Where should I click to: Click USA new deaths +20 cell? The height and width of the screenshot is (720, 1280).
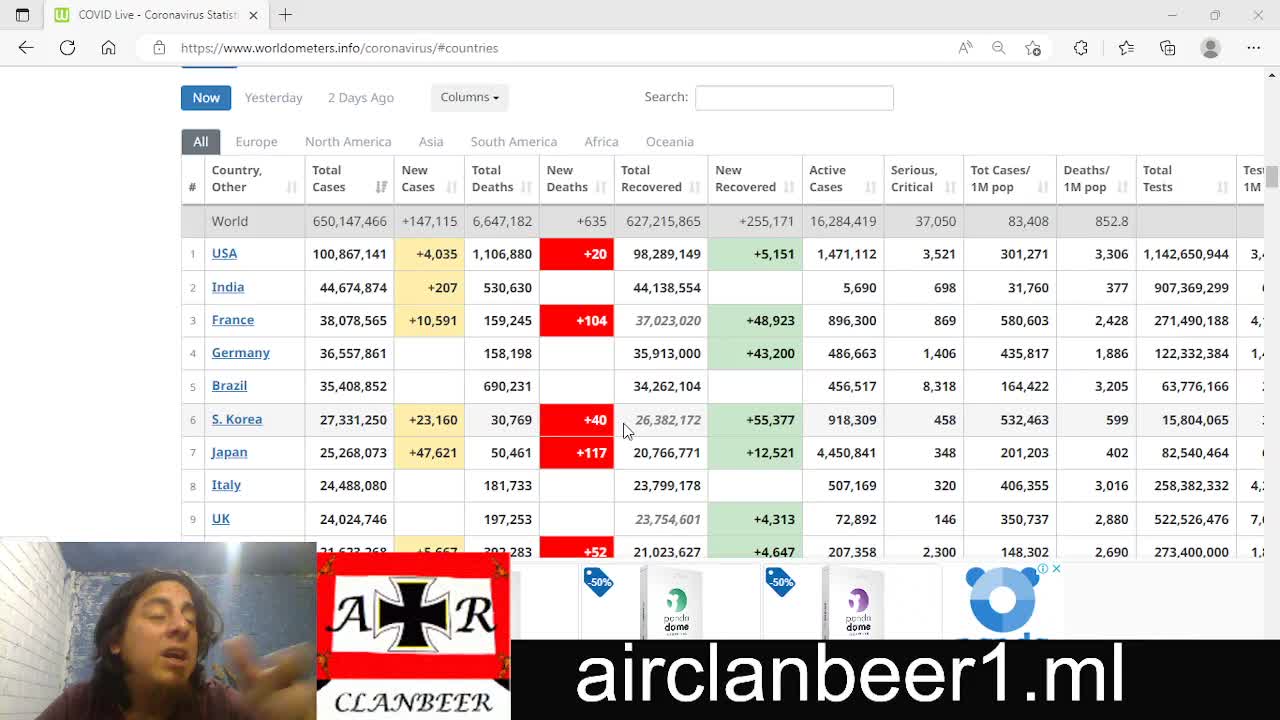(577, 254)
